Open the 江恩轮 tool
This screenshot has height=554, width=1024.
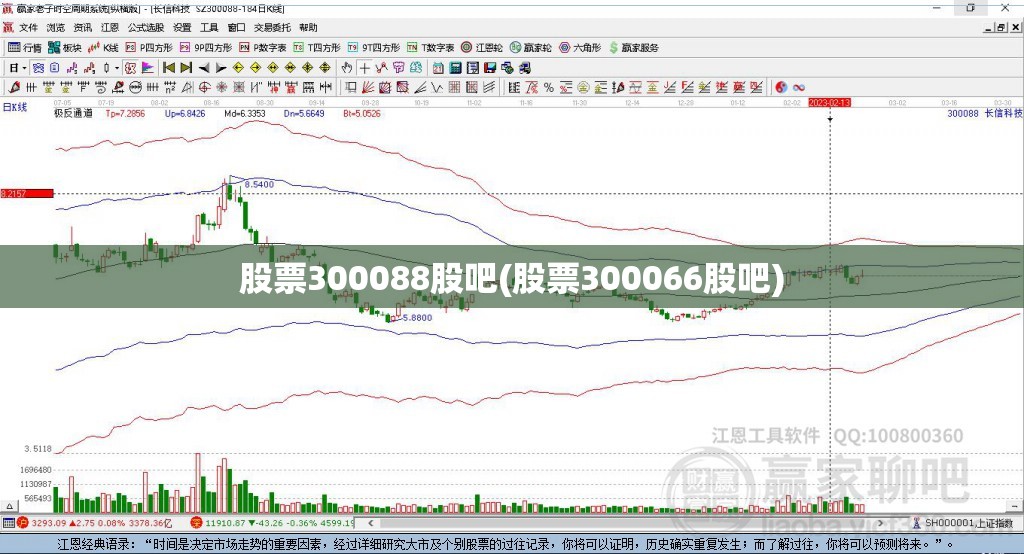point(482,47)
